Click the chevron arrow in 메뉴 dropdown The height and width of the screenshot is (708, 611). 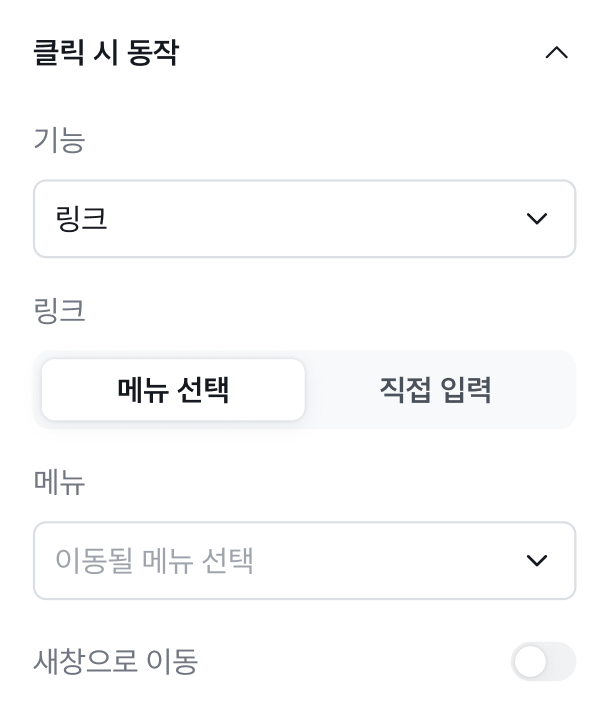pos(537,561)
